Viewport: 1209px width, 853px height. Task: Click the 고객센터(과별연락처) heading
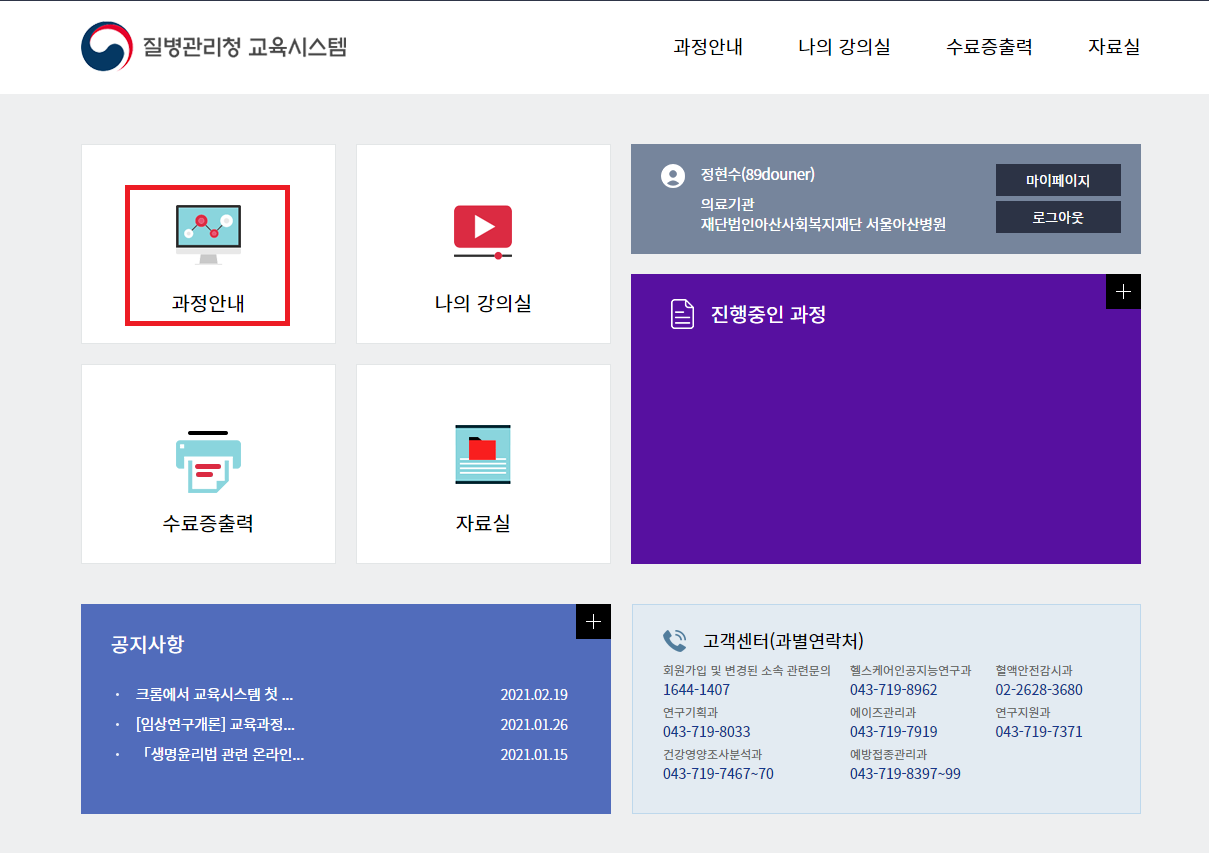click(783, 641)
